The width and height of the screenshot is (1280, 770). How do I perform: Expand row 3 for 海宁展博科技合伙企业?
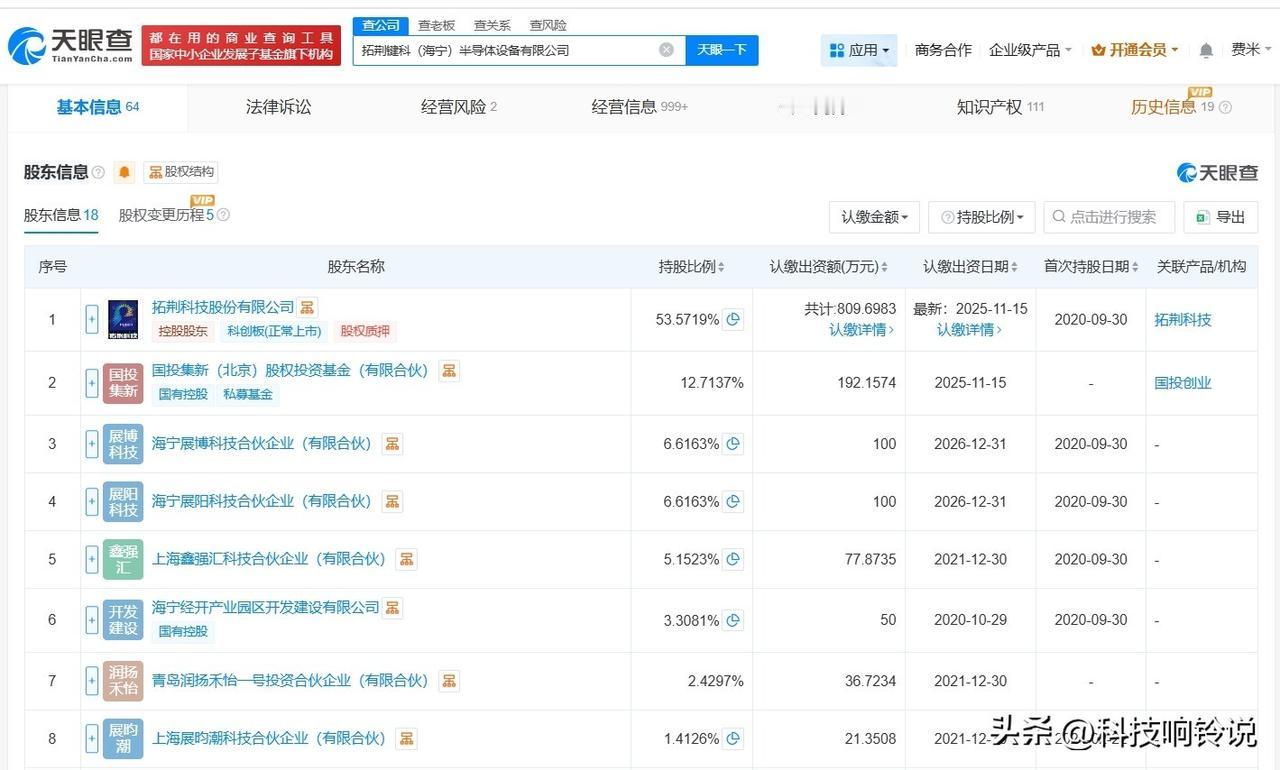coord(92,444)
